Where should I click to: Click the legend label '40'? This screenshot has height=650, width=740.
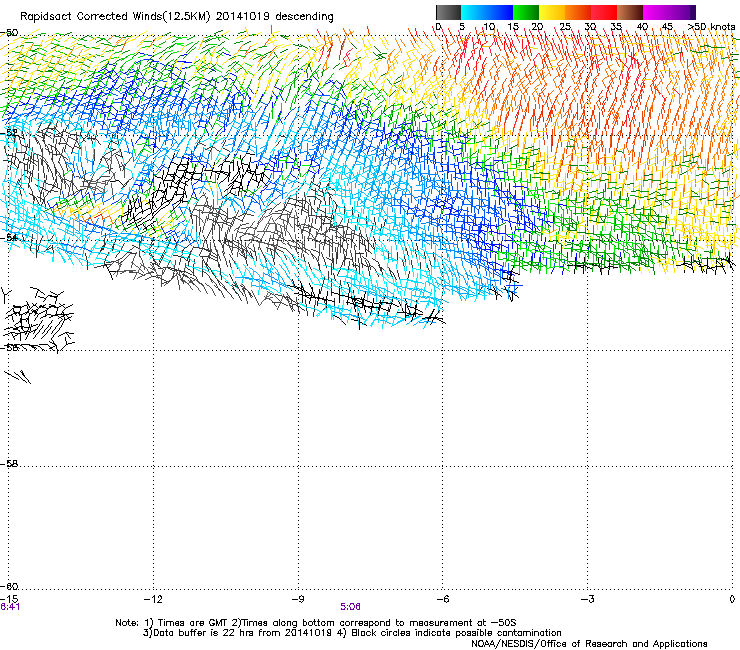[x=642, y=27]
